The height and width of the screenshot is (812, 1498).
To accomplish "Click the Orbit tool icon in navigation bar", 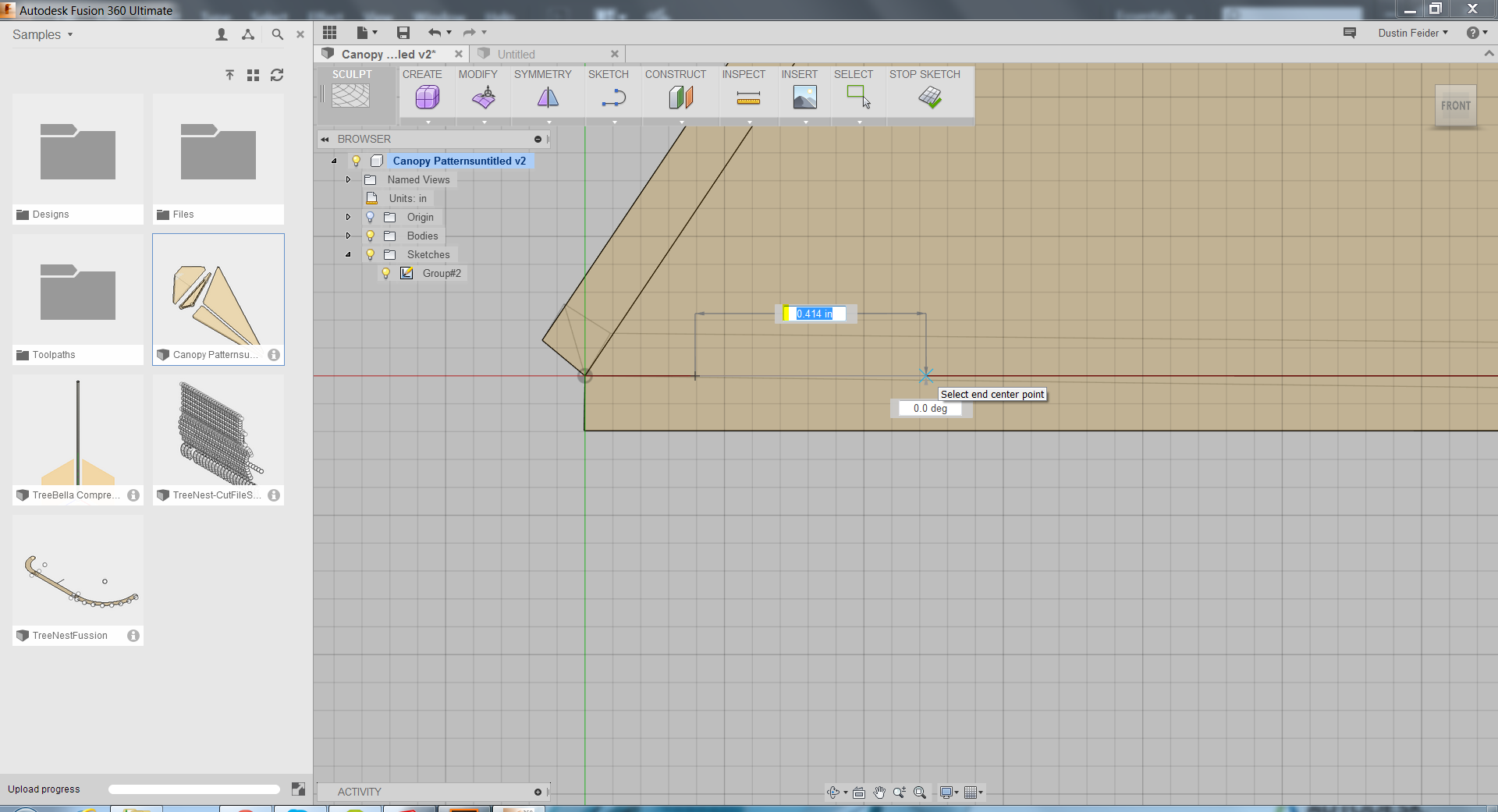I will click(833, 792).
